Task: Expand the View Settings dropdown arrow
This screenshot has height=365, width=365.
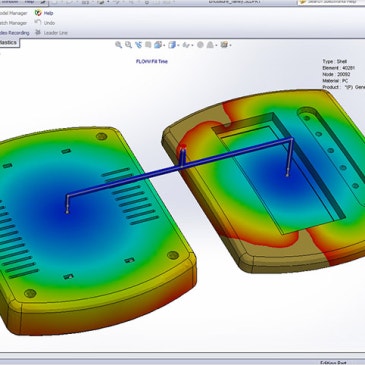Action: (x=230, y=45)
